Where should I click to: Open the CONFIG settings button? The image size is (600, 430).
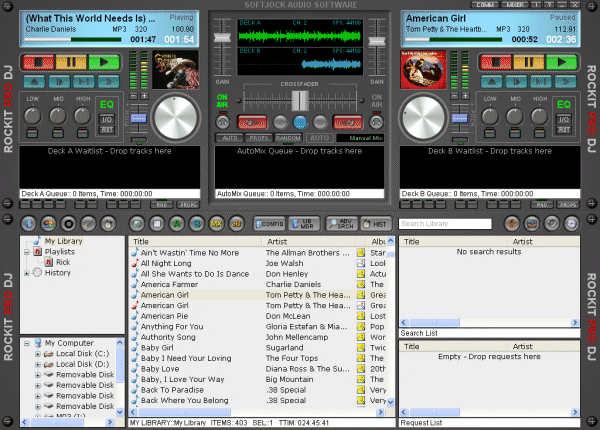(x=269, y=224)
